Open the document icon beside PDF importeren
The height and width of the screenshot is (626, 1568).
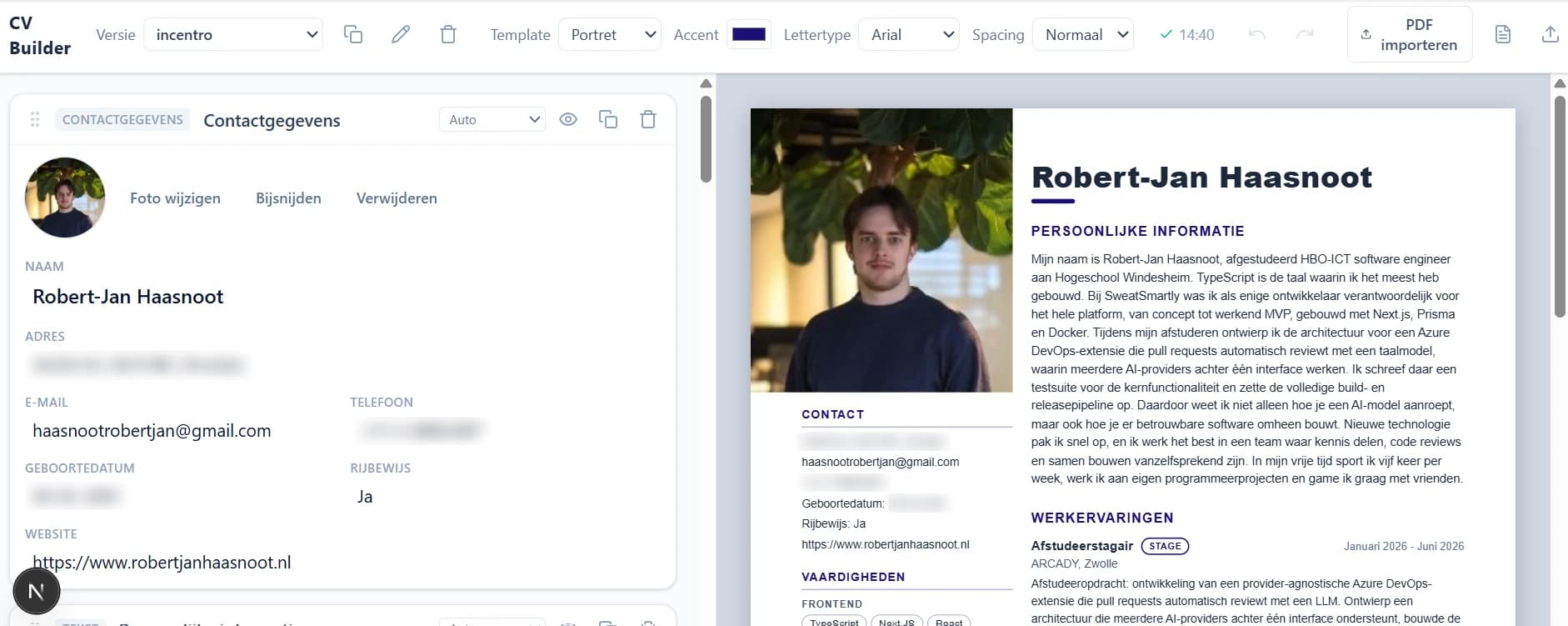click(1503, 34)
